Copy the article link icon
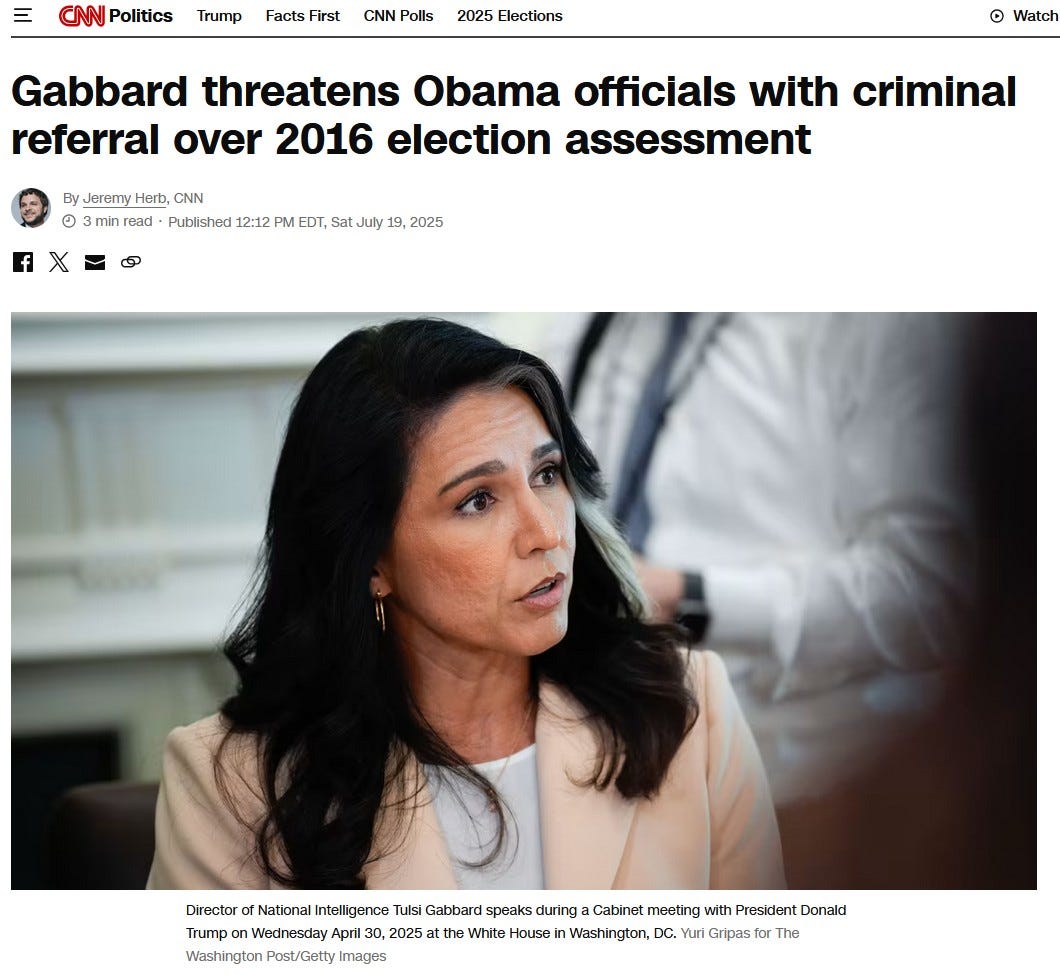The height and width of the screenshot is (975, 1060). (130, 262)
